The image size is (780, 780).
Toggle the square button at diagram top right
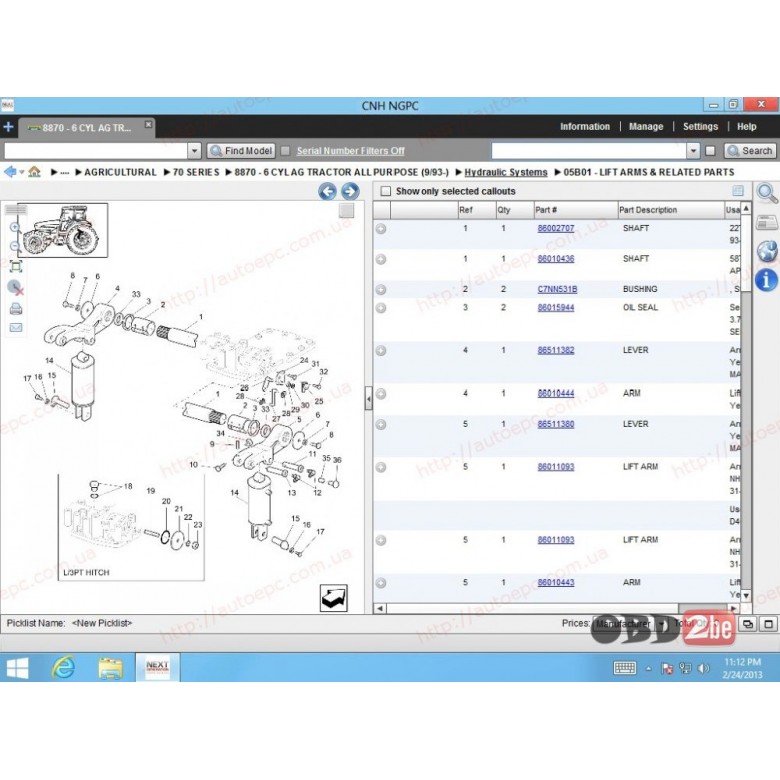pyautogui.click(x=347, y=211)
